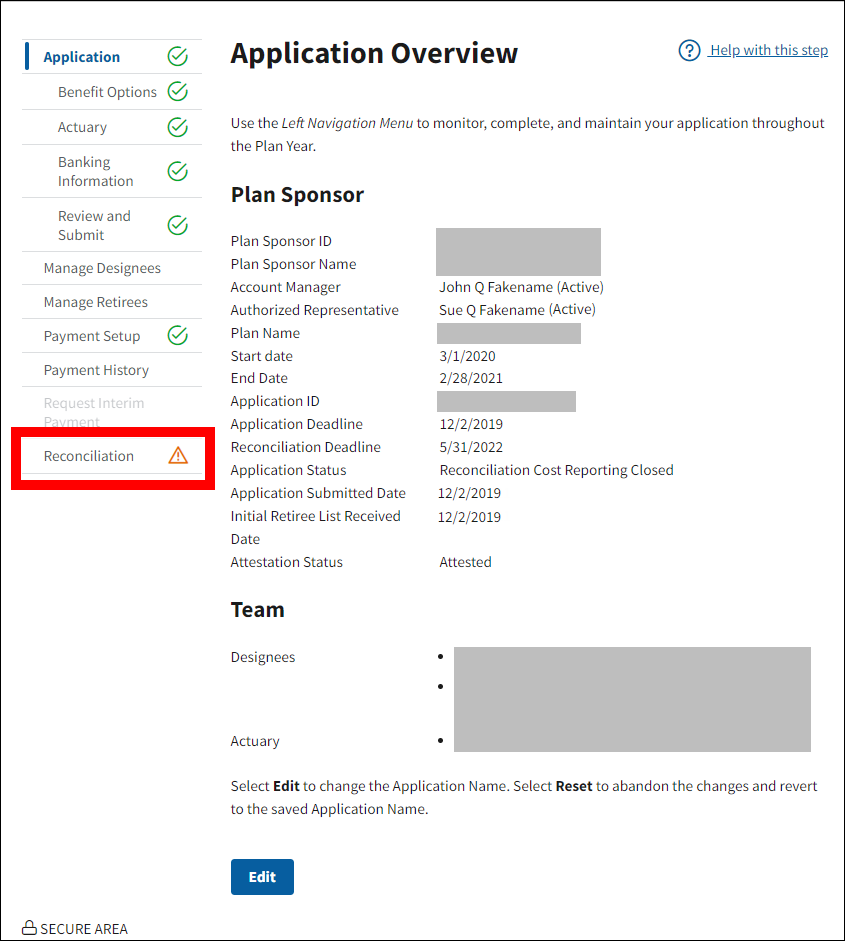Screen dimensions: 845x941
Task: Open the Application menu item
Action: [x=81, y=57]
